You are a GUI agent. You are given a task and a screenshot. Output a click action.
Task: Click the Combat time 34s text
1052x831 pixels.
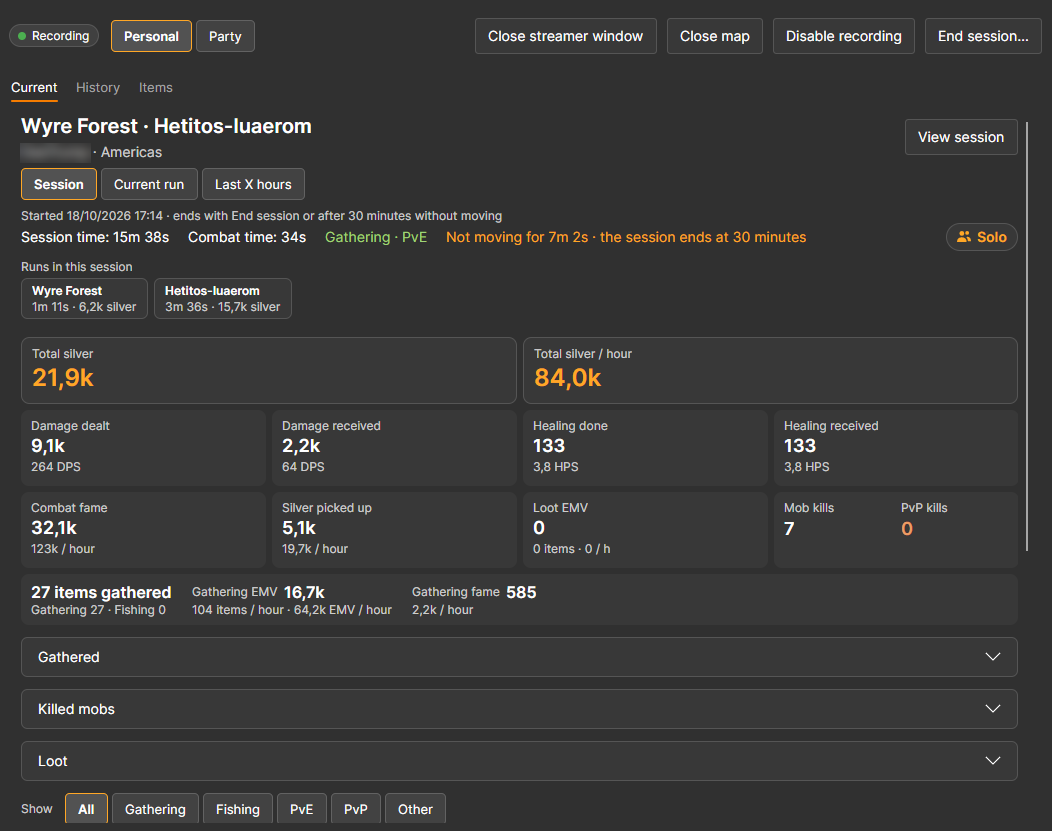tap(247, 237)
